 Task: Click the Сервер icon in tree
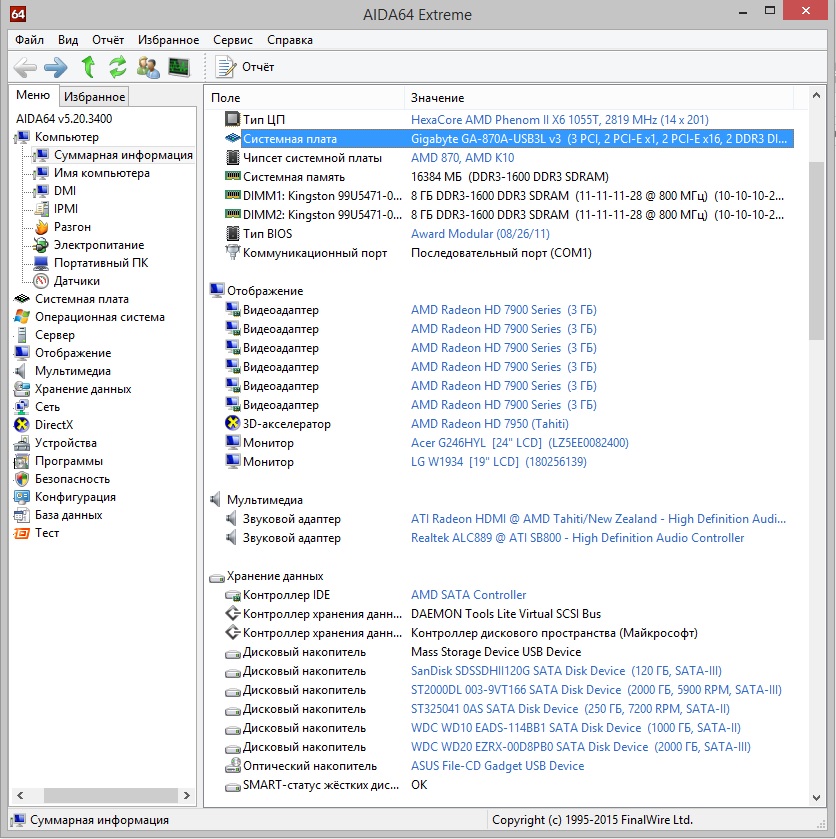22,335
